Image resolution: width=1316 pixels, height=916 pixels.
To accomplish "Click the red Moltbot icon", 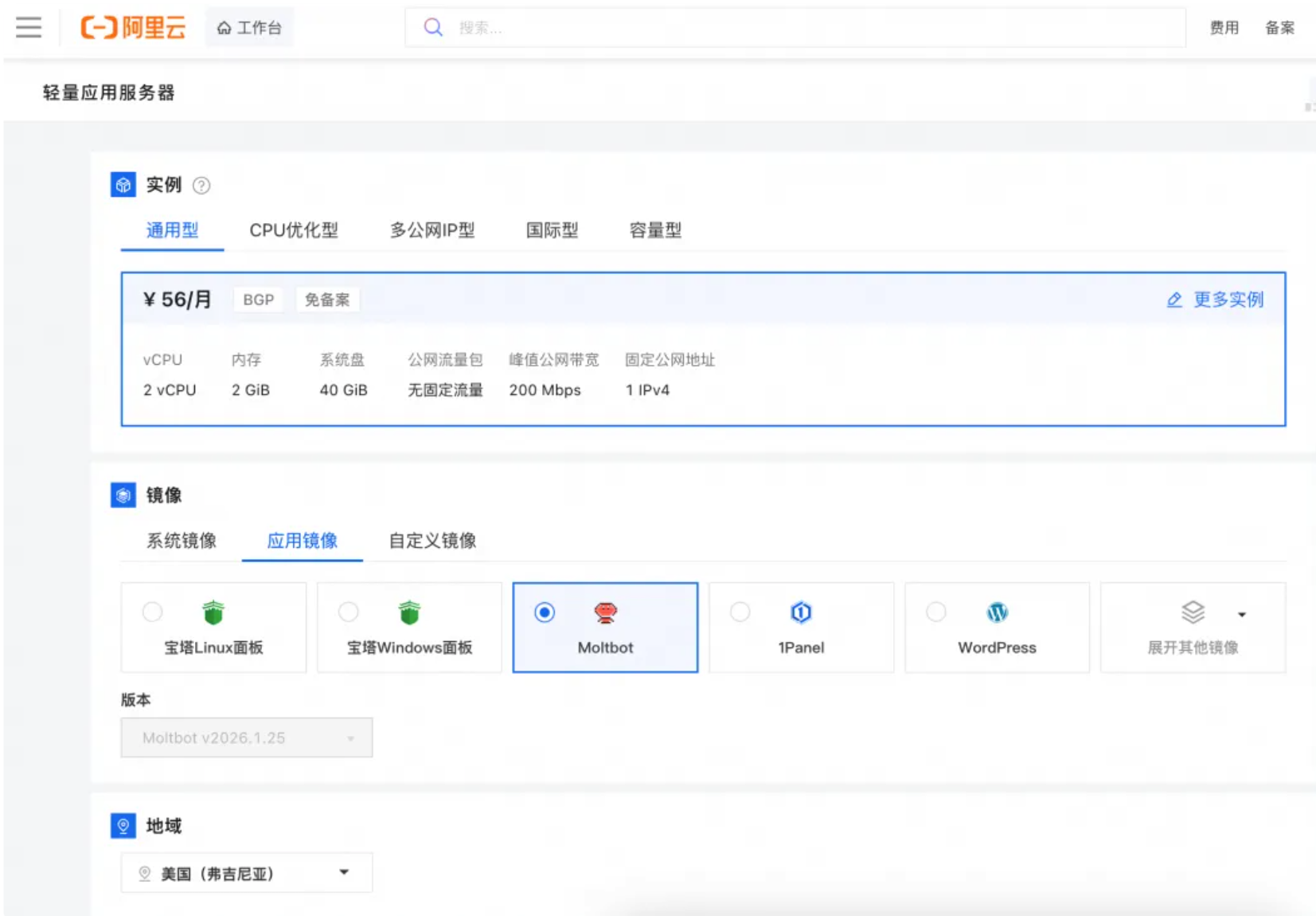I will pos(606,613).
